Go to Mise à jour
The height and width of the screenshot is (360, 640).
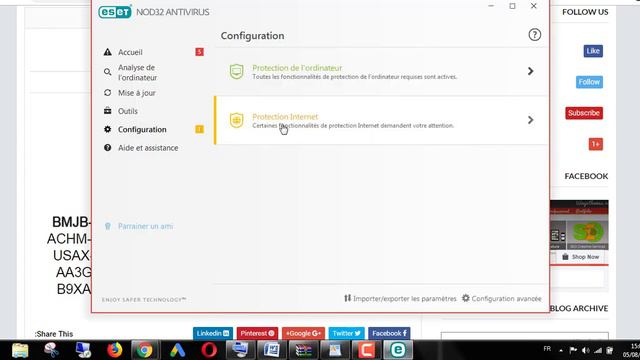coord(137,93)
